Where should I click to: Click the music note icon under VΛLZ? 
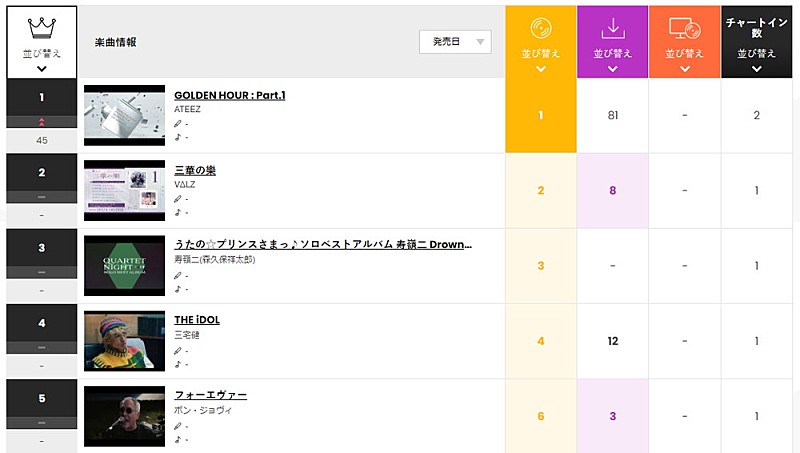[178, 212]
